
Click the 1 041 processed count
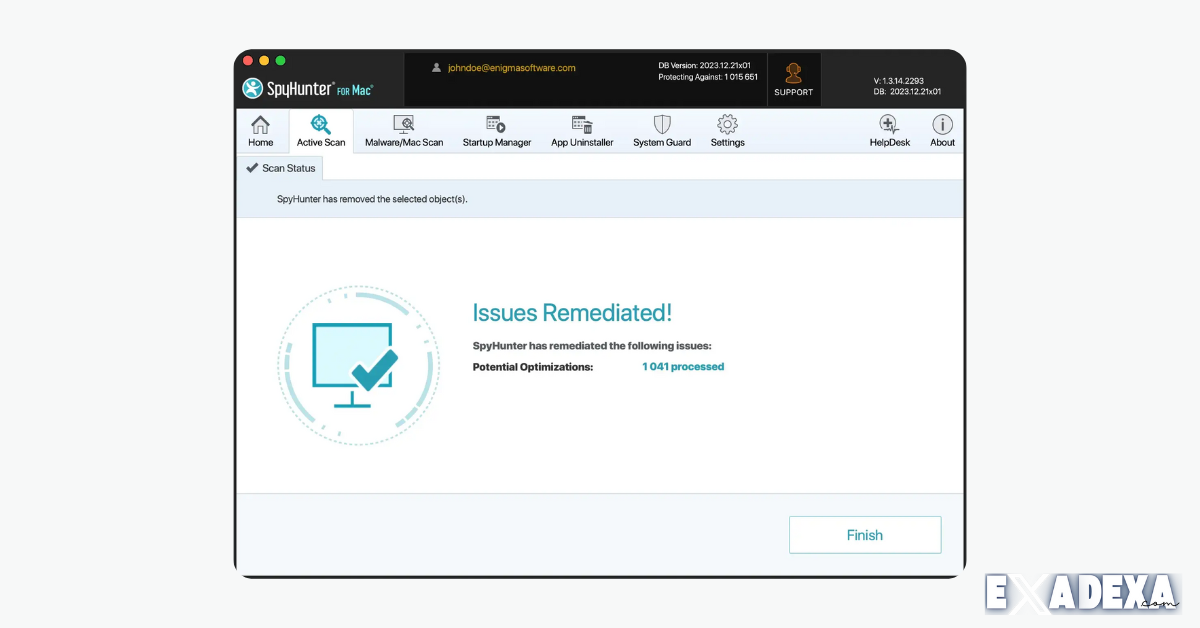pyautogui.click(x=683, y=367)
